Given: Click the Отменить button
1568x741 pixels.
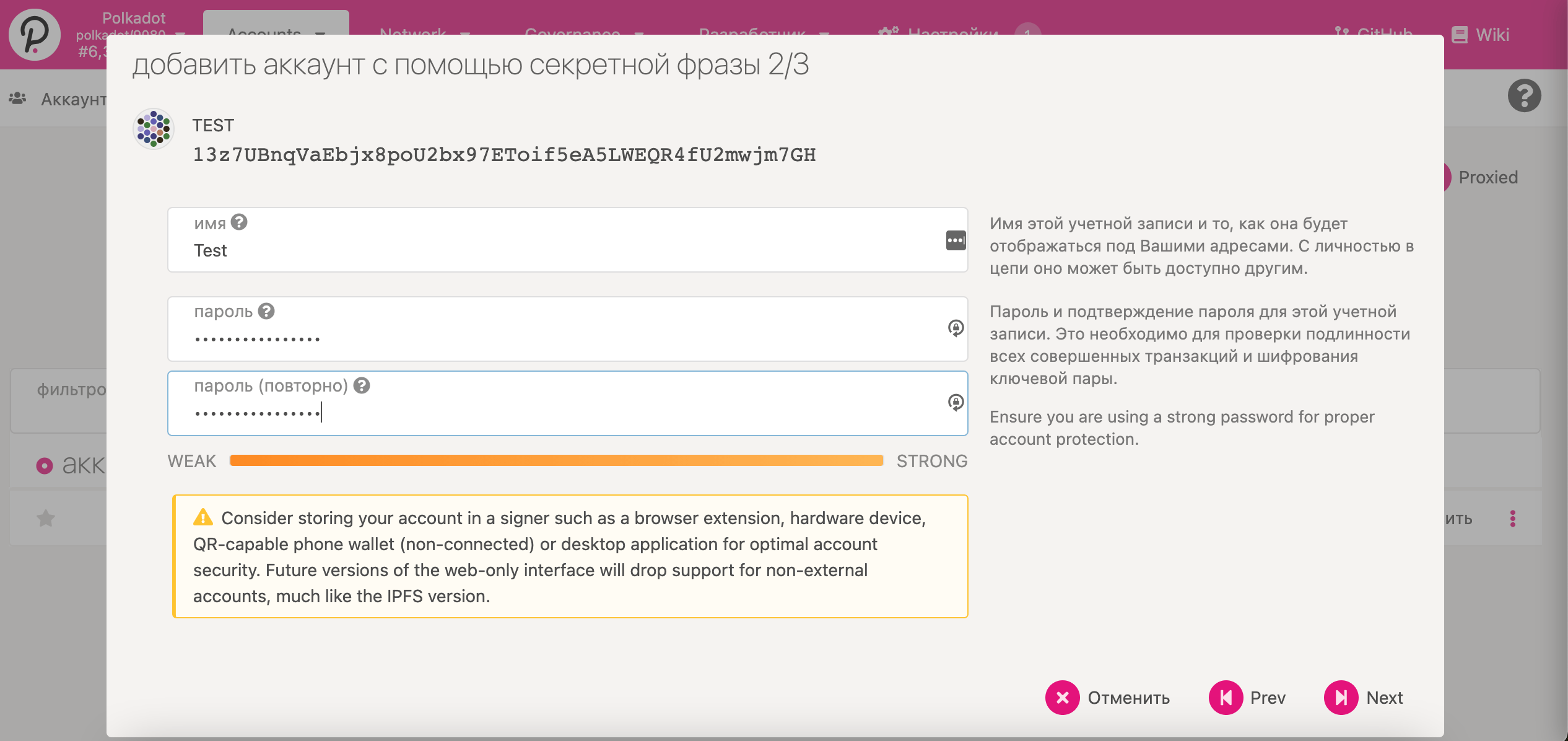Looking at the screenshot, I should pyautogui.click(x=1108, y=698).
